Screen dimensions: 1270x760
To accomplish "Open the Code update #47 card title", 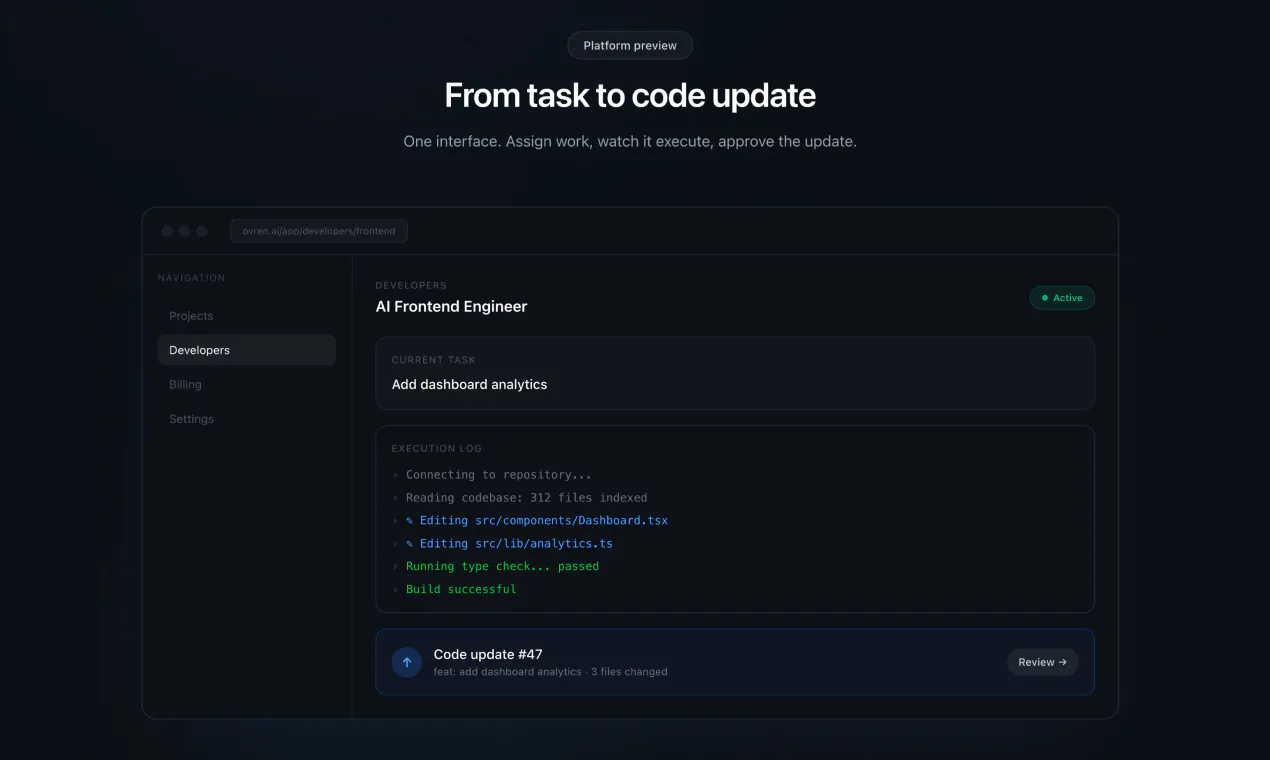I will (488, 654).
